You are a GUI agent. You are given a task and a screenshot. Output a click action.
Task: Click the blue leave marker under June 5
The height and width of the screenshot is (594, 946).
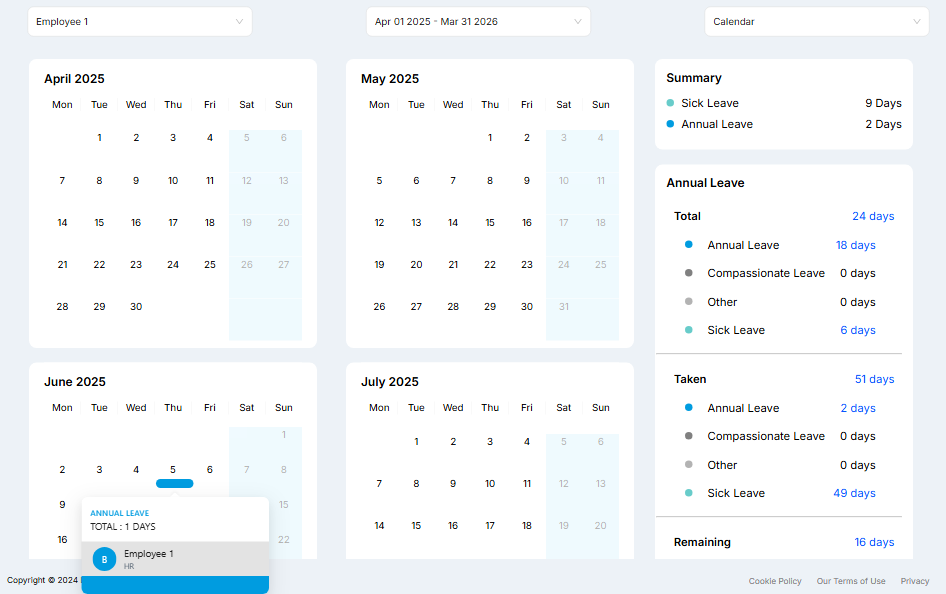(174, 484)
